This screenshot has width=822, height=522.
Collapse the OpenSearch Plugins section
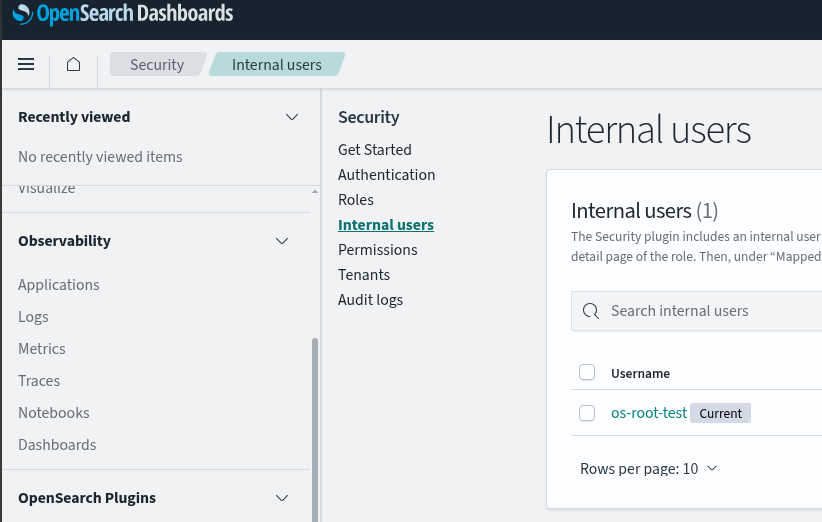pyautogui.click(x=282, y=498)
